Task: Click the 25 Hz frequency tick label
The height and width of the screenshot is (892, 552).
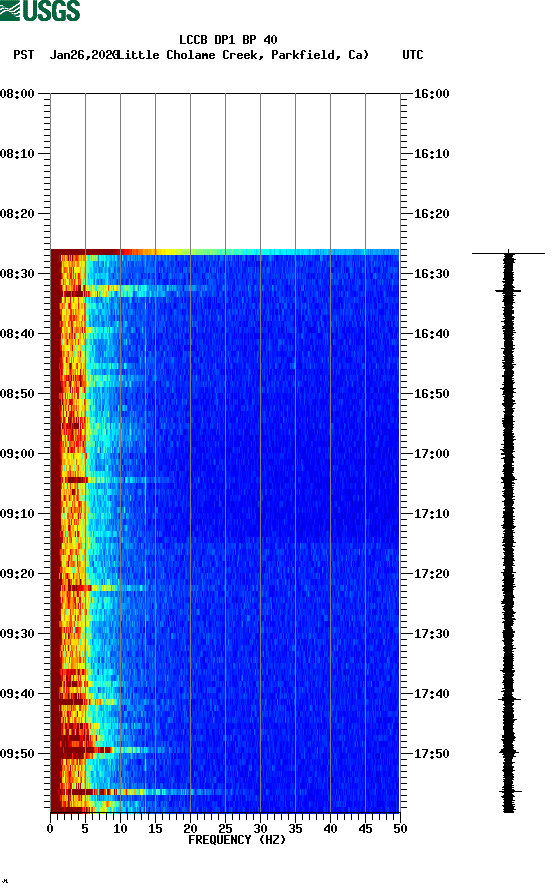Action: tap(225, 828)
